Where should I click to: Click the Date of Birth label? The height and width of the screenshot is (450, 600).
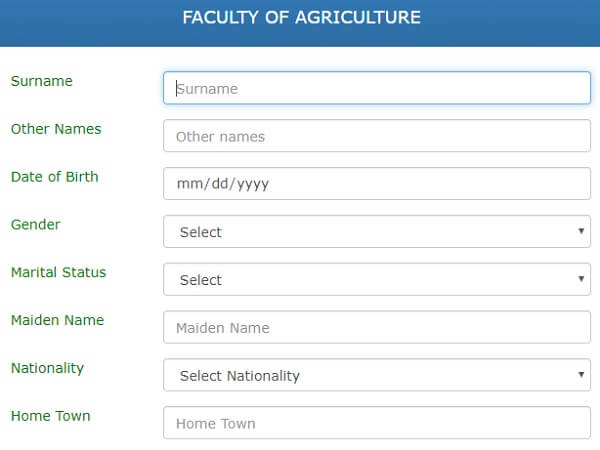tap(55, 177)
